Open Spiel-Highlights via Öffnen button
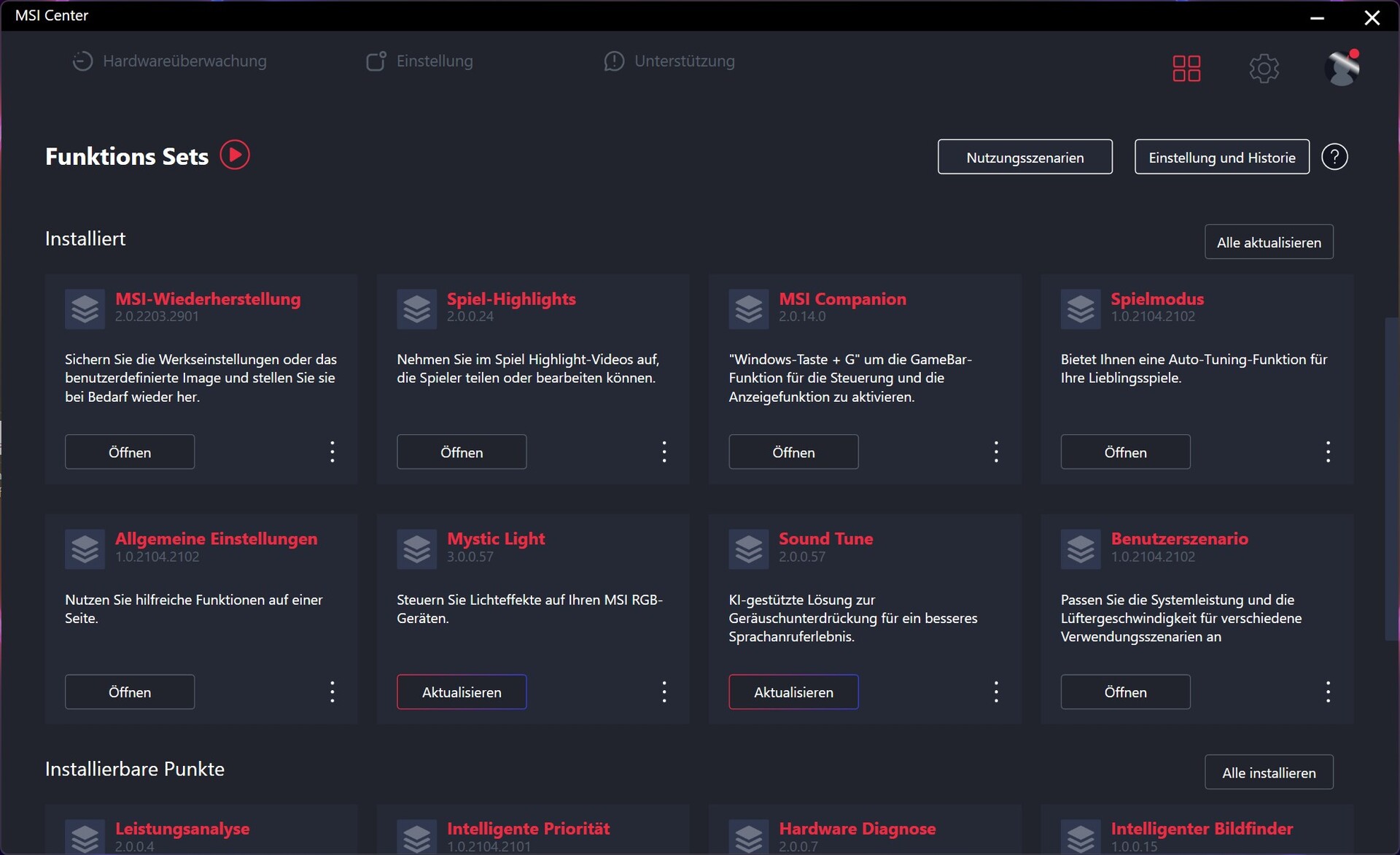1400x855 pixels. pos(462,452)
